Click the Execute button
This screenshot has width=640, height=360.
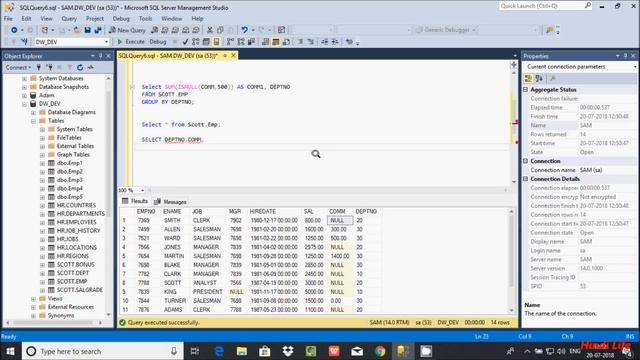(x=131, y=42)
